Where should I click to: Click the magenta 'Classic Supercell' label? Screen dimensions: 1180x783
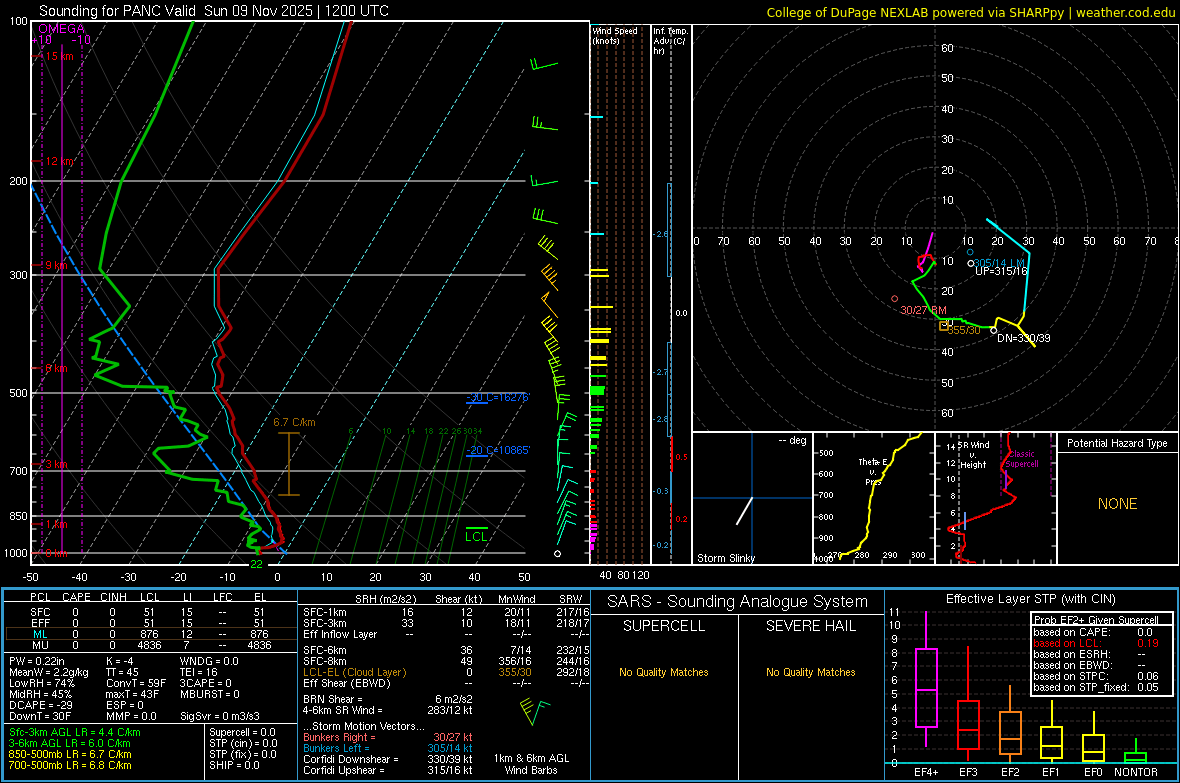[1022, 459]
